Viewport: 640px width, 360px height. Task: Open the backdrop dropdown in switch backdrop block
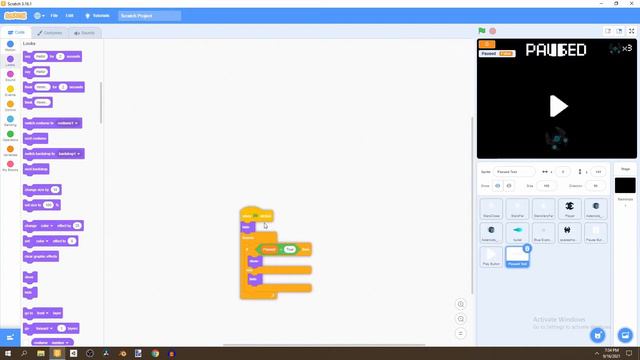[69, 154]
